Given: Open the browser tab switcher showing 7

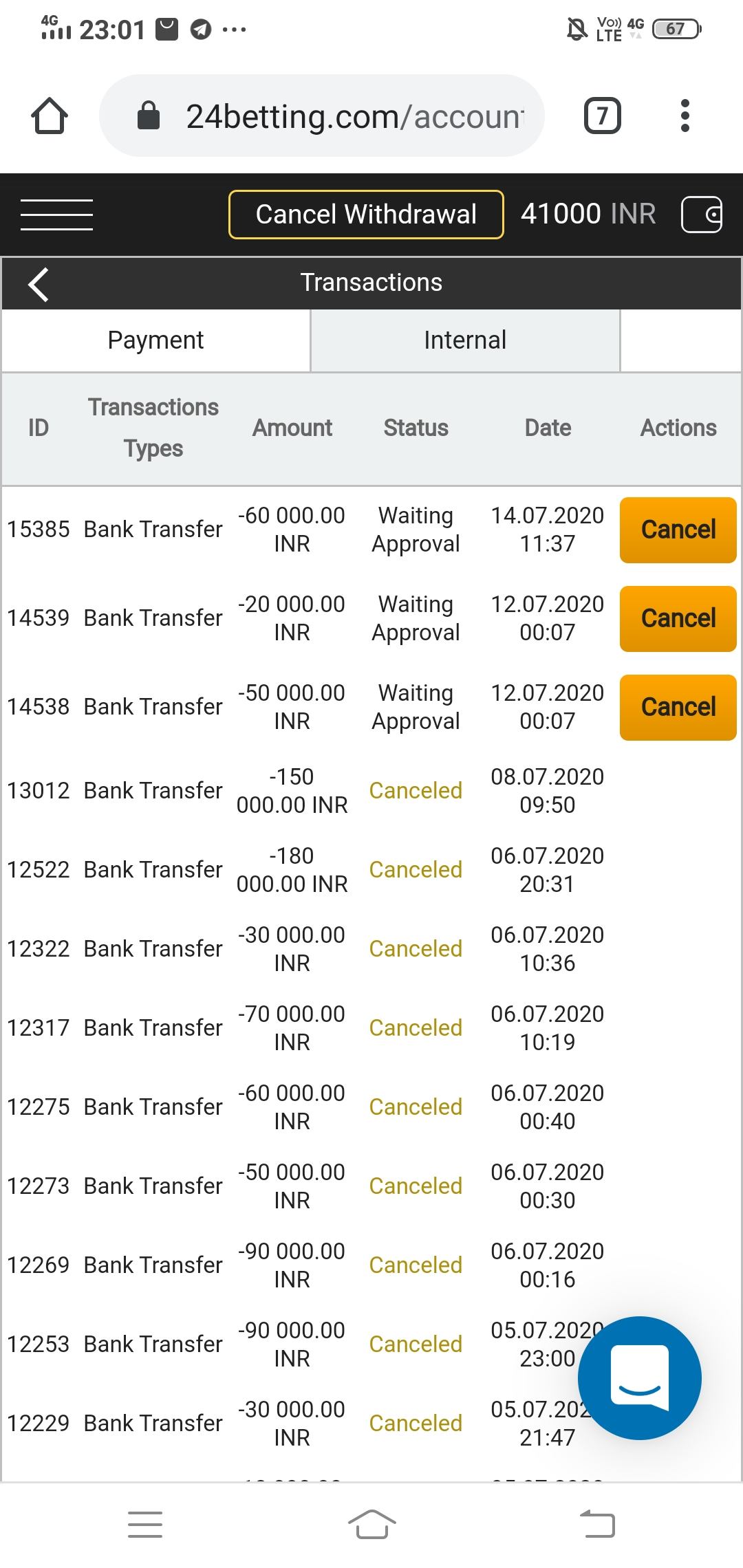Looking at the screenshot, I should point(602,116).
